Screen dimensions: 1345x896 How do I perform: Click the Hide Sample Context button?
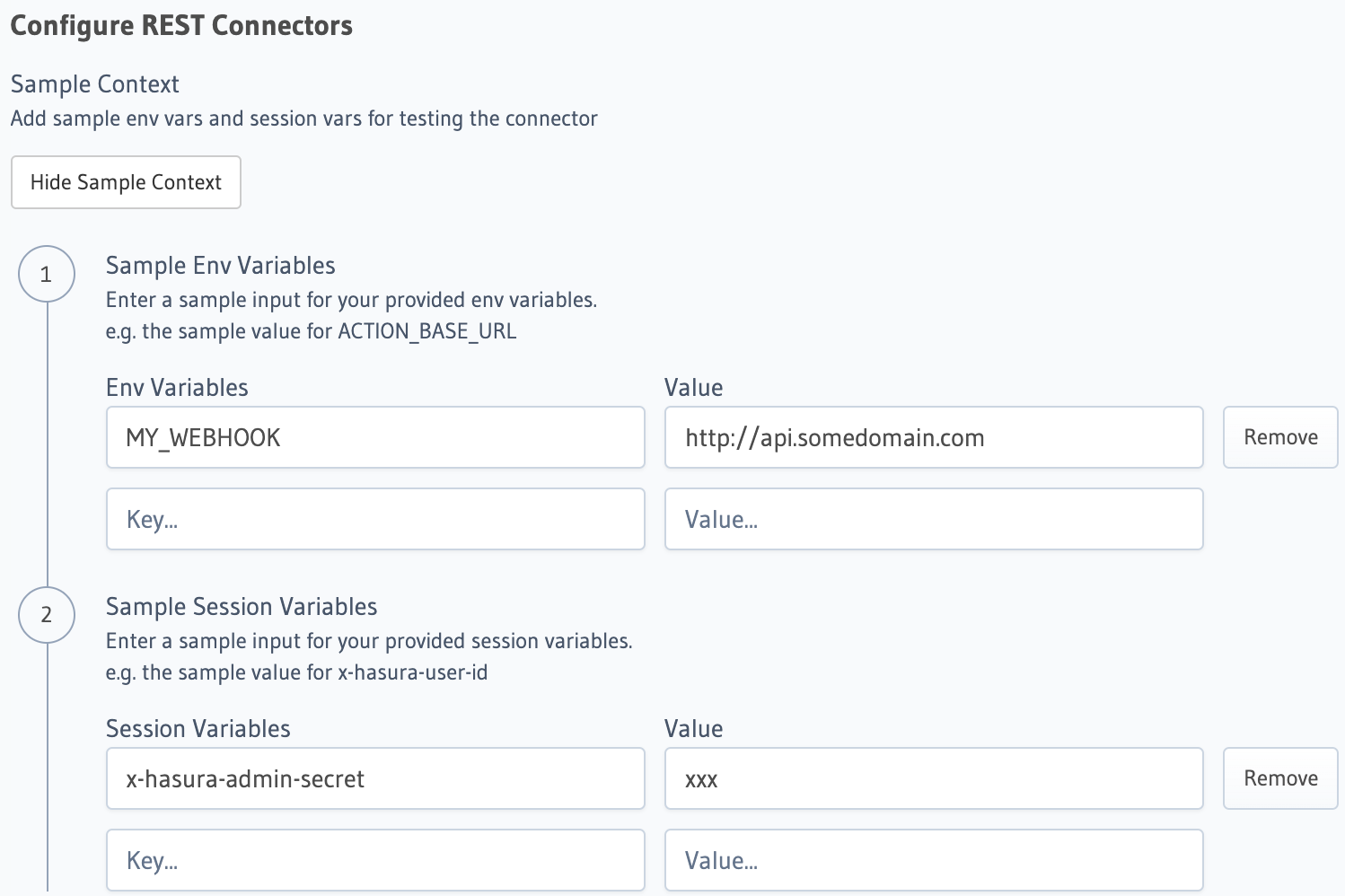click(x=126, y=182)
